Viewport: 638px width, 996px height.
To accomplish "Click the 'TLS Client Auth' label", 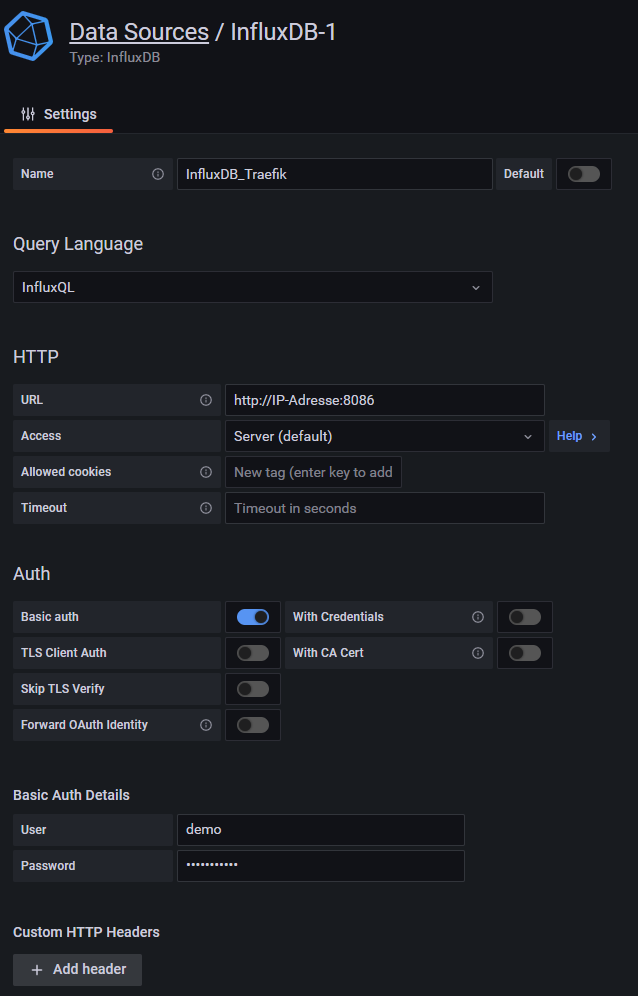I will click(64, 653).
